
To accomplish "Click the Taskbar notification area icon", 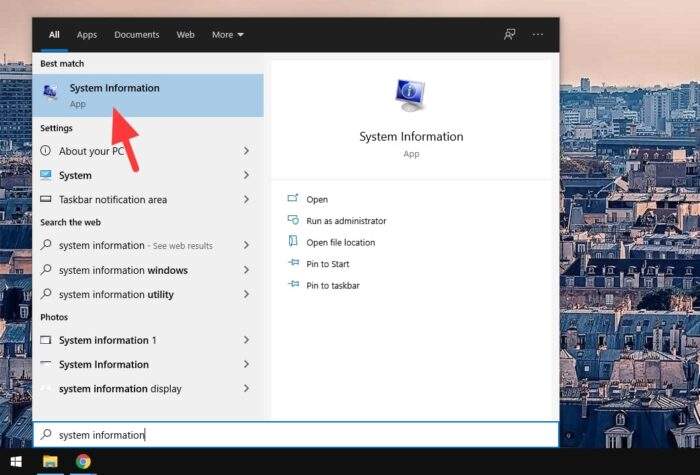I will point(46,199).
